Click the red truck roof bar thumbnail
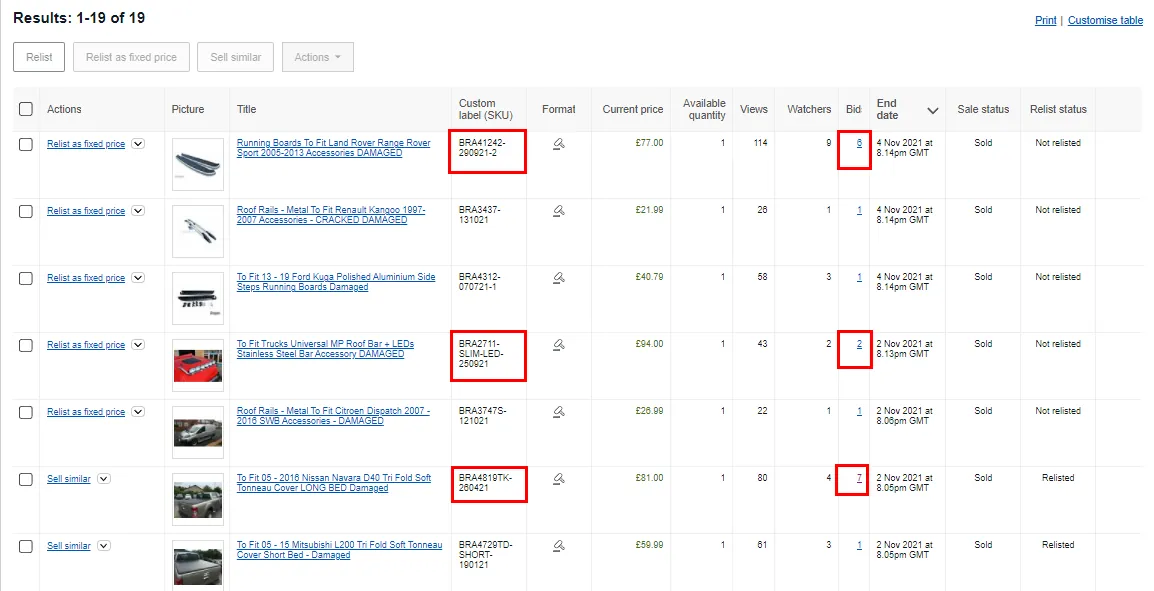Screen dimensions: 1154x591 tap(198, 366)
